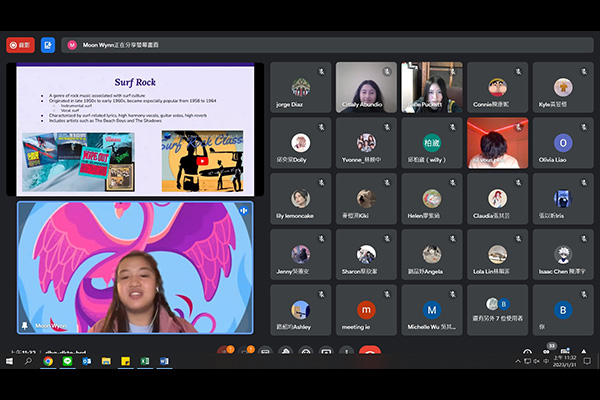600x400 pixels.
Task: Click the pin icon next to Moon Wynn's name
Action: [25, 326]
